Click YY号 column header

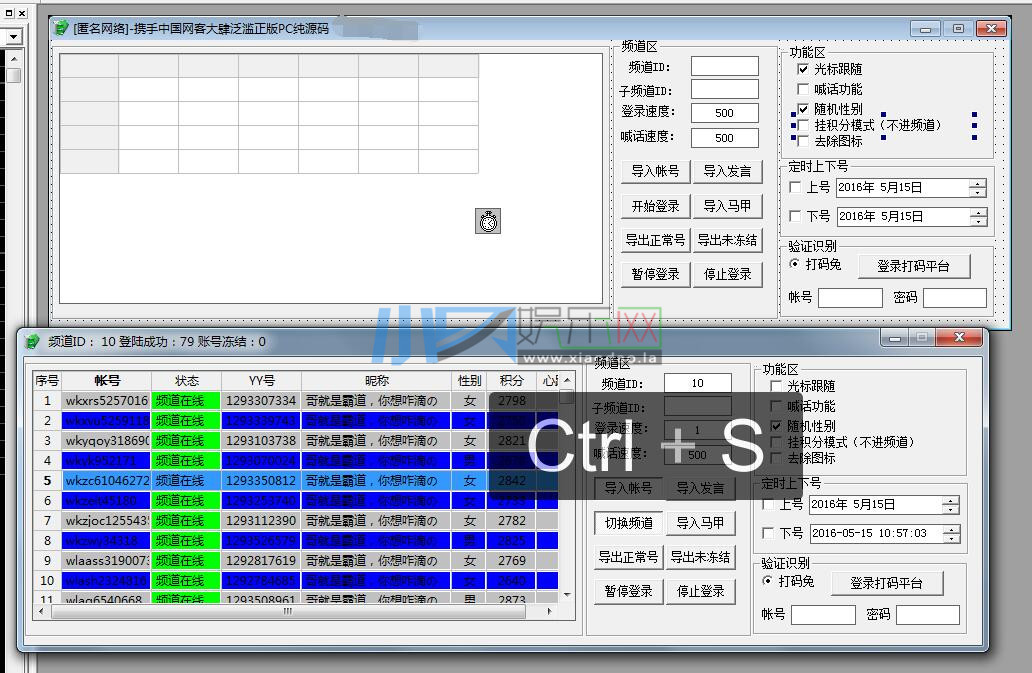click(261, 381)
